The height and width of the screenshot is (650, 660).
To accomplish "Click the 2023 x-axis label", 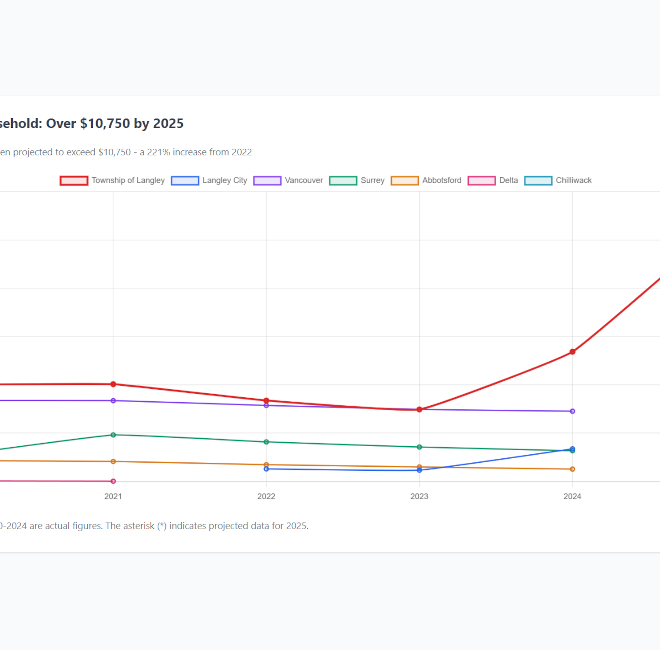I will click(x=419, y=496).
